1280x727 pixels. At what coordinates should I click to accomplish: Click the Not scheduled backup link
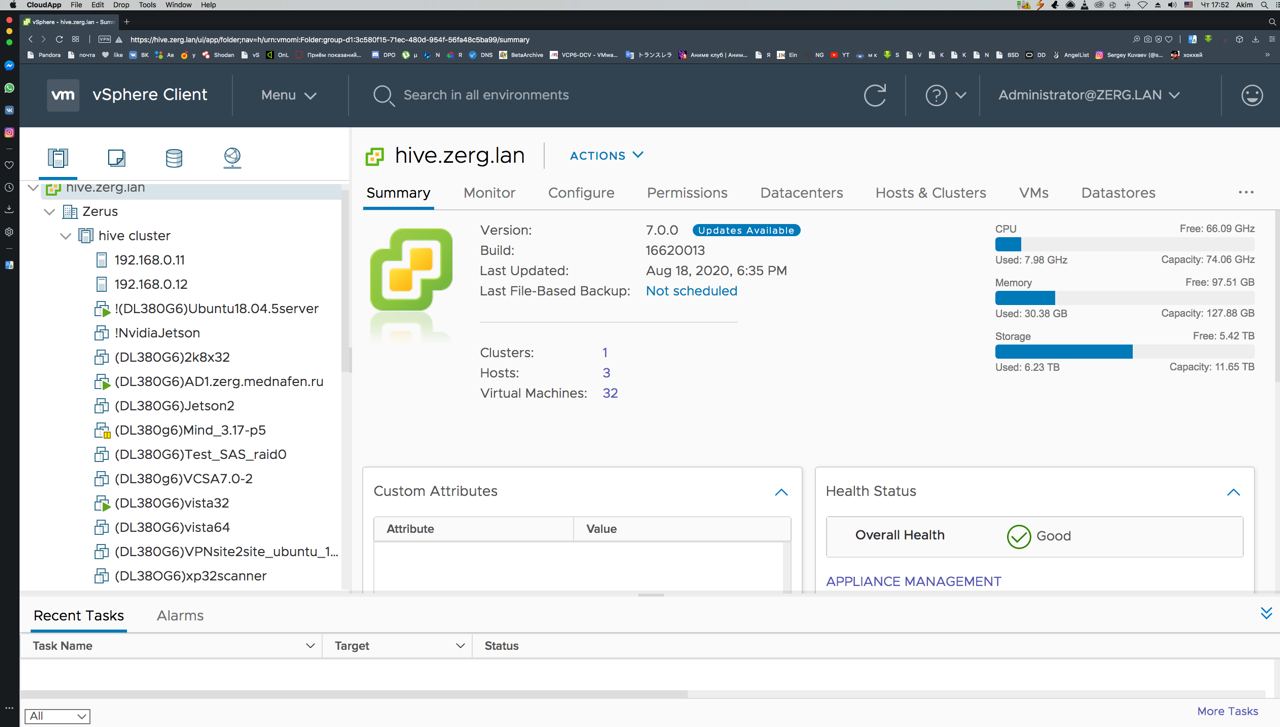(x=691, y=291)
